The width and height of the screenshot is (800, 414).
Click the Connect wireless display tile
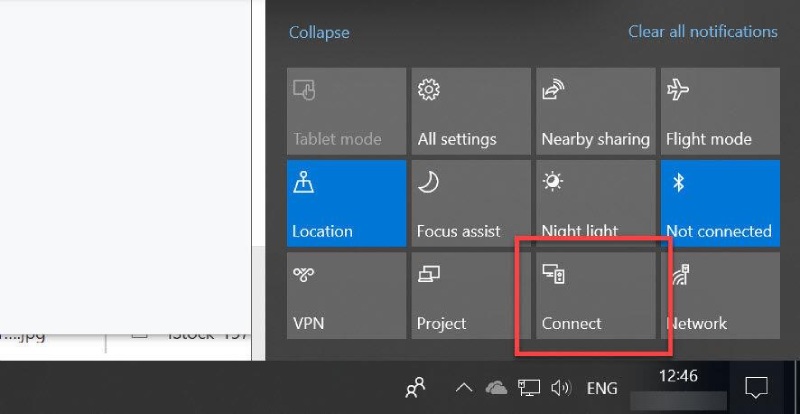[595, 296]
